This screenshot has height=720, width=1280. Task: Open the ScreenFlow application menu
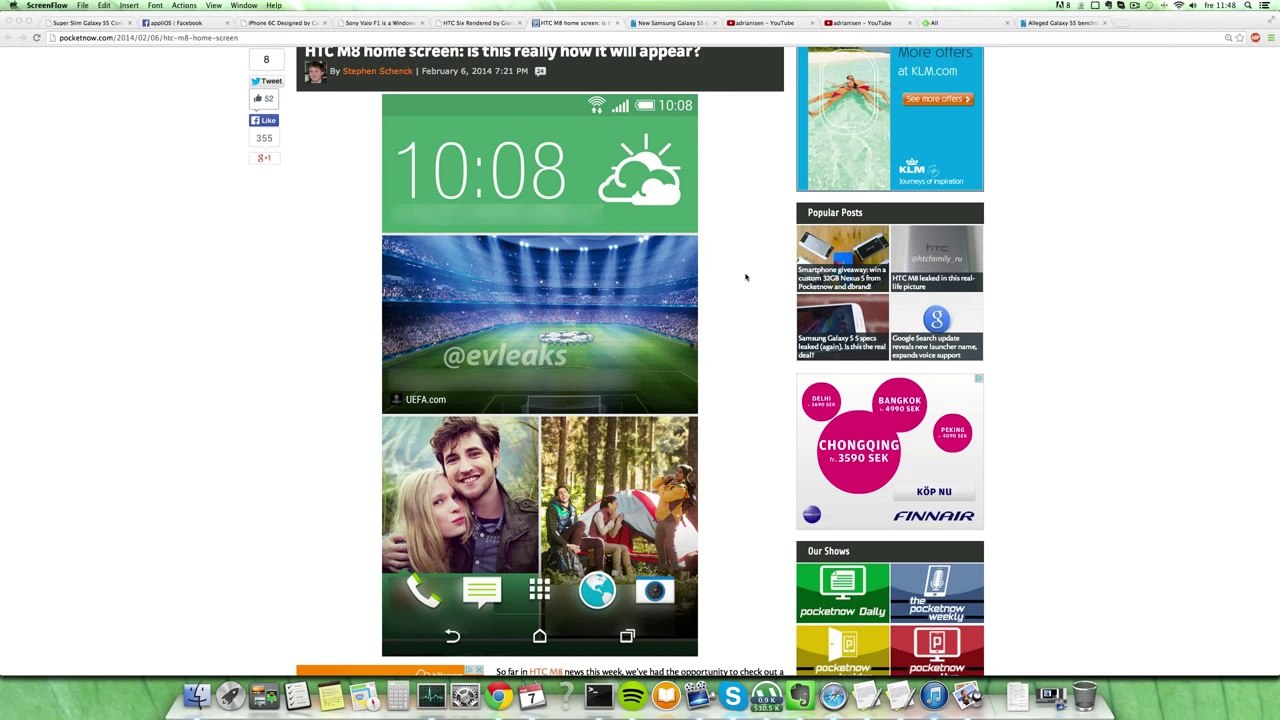pos(47,5)
